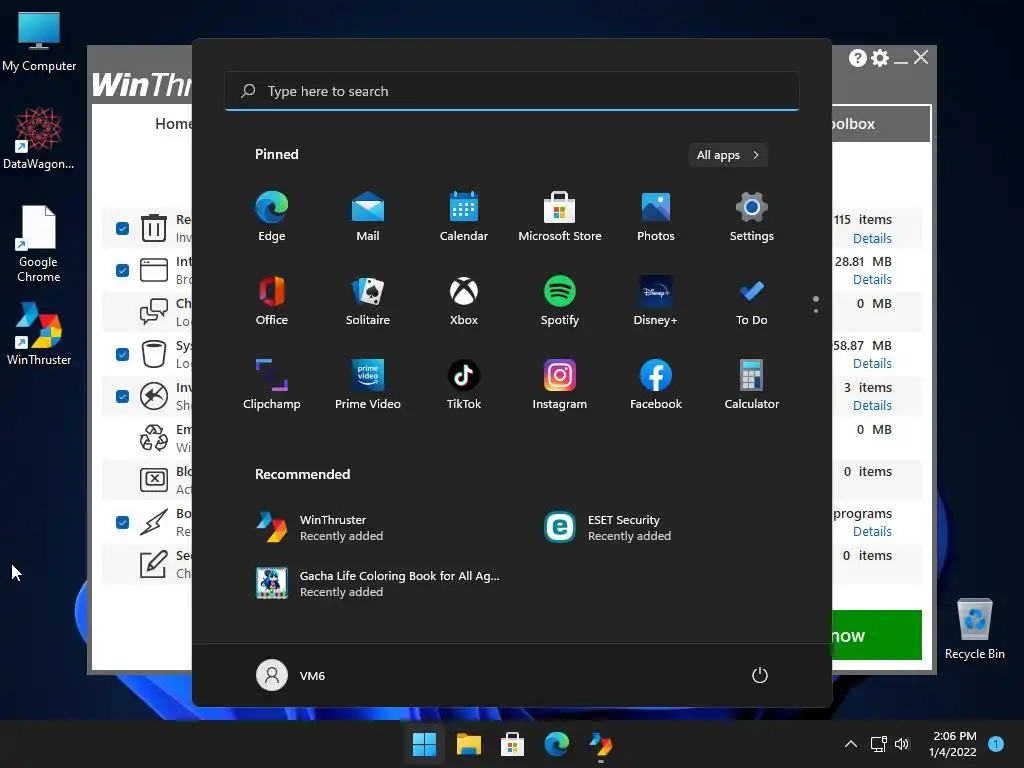Open Edge from the taskbar
Image resolution: width=1024 pixels, height=768 pixels.
click(x=556, y=744)
